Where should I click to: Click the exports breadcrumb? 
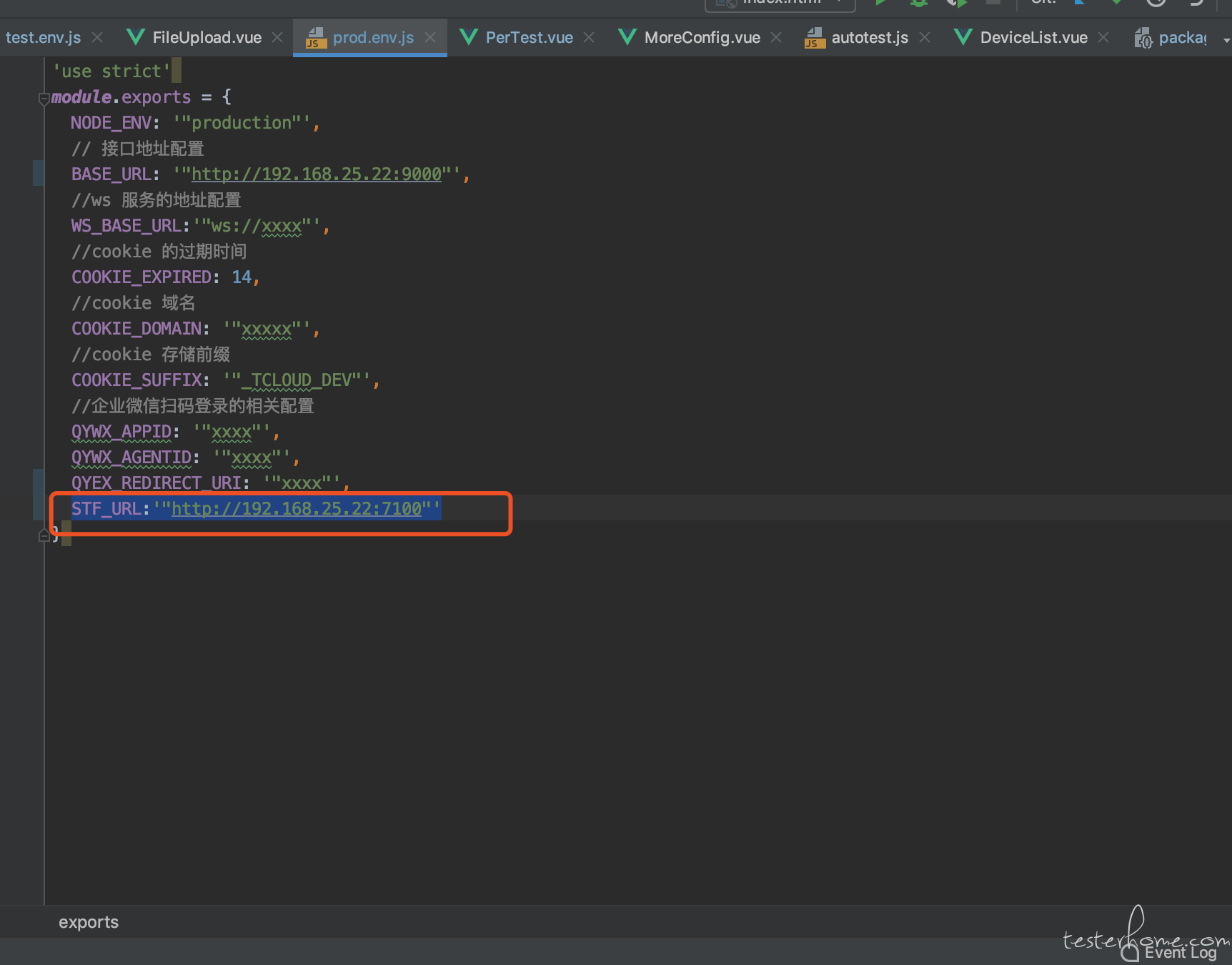coord(89,922)
